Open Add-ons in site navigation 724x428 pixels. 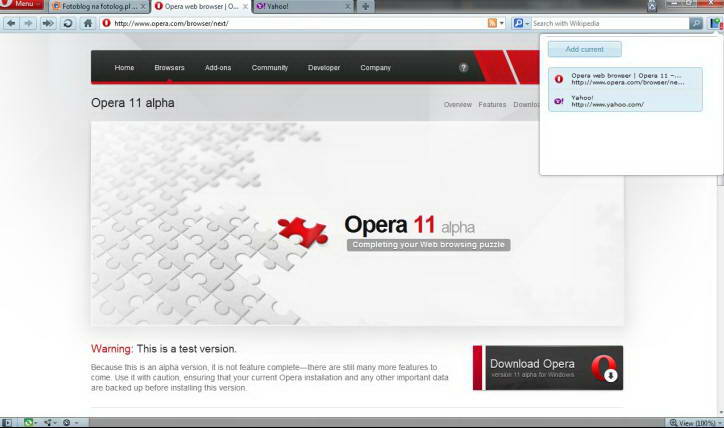pos(218,67)
